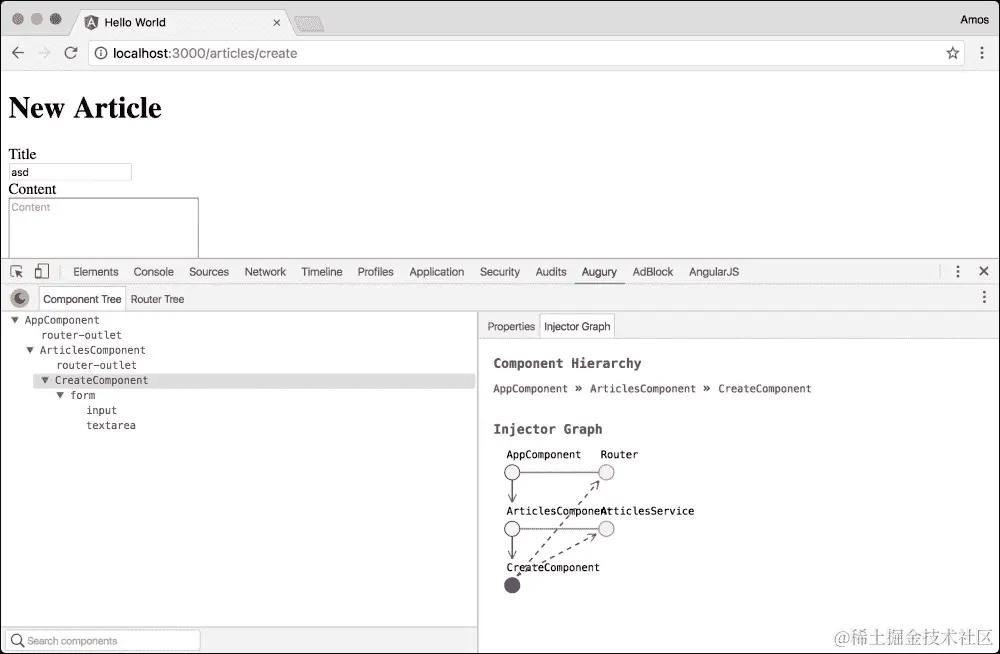
Task: Select the Component Tree tab
Action: coord(82,299)
